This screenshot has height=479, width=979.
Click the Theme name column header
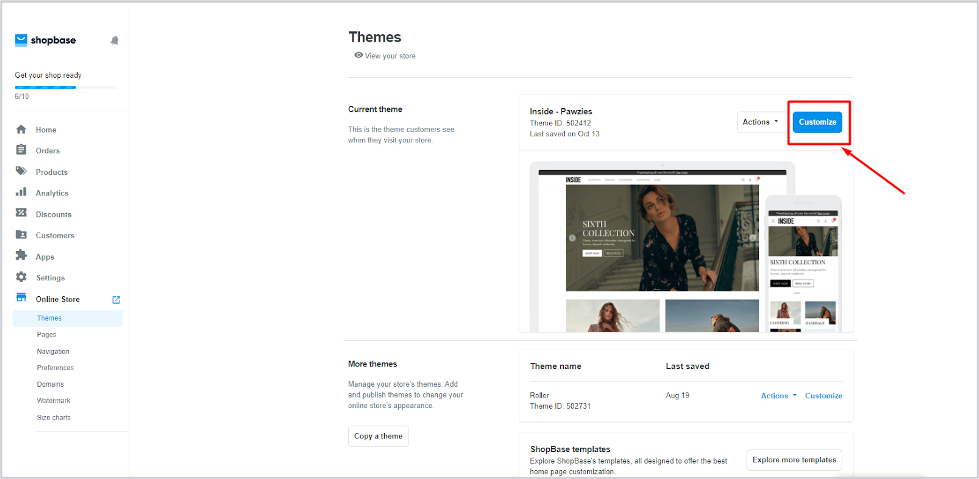[x=556, y=366]
